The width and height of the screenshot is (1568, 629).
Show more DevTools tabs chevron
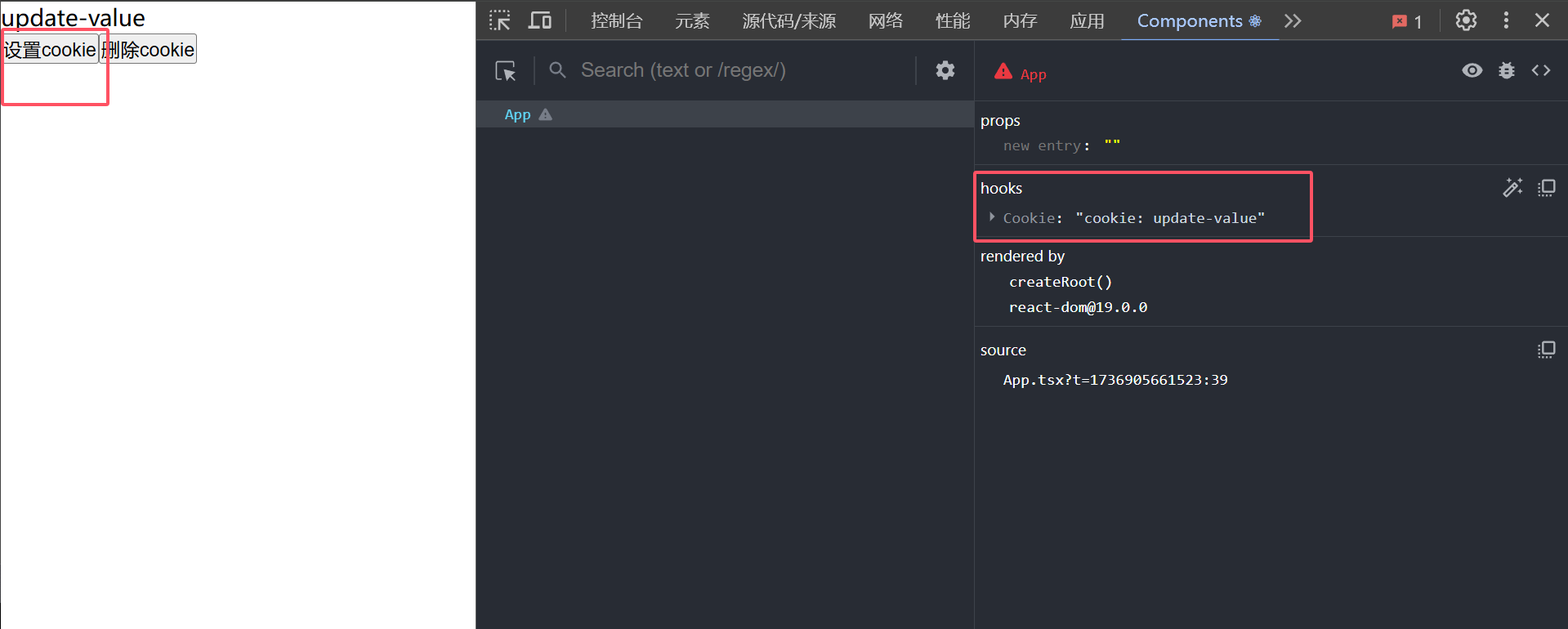pos(1293,20)
